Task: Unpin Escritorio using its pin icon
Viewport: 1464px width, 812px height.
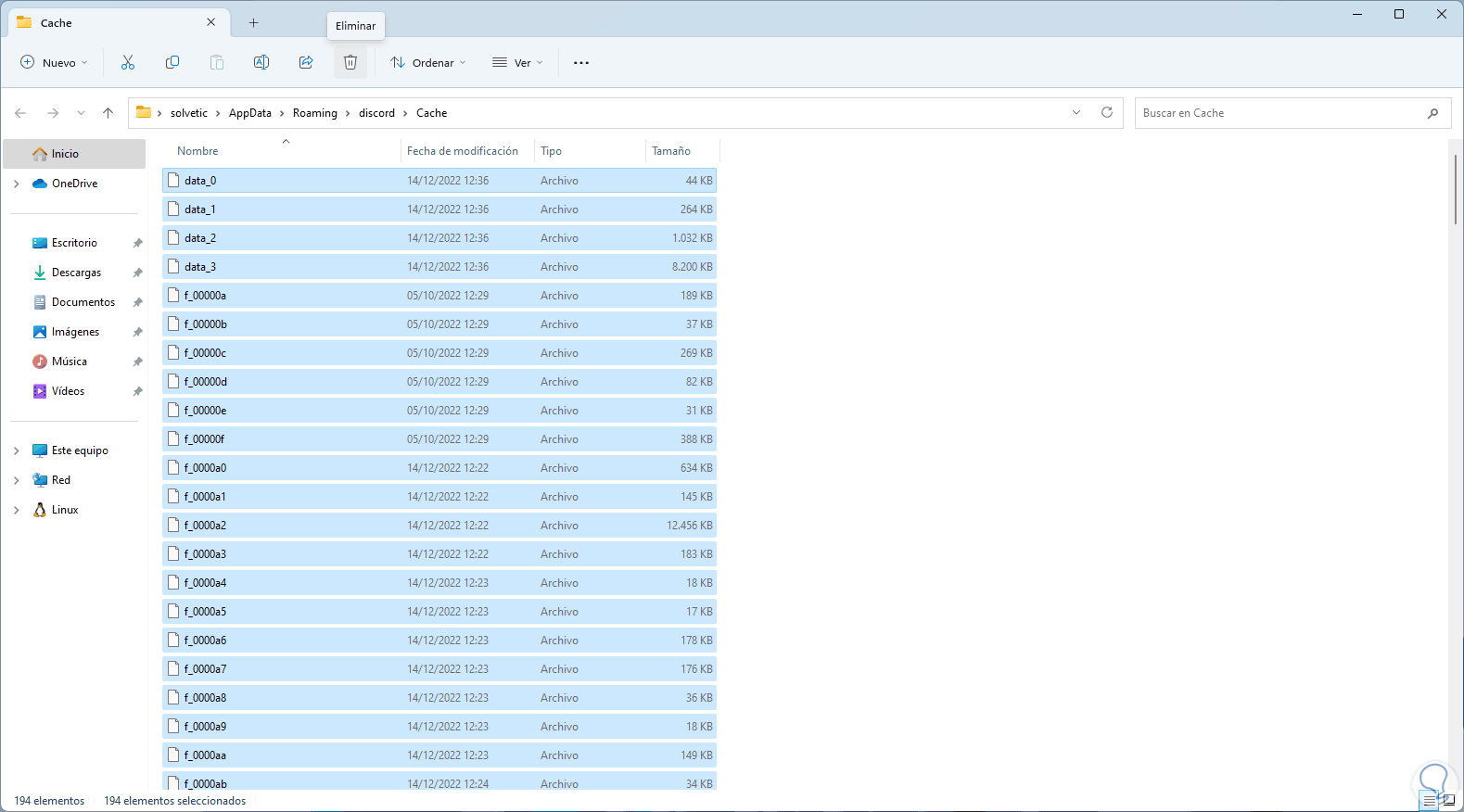Action: pyautogui.click(x=137, y=243)
